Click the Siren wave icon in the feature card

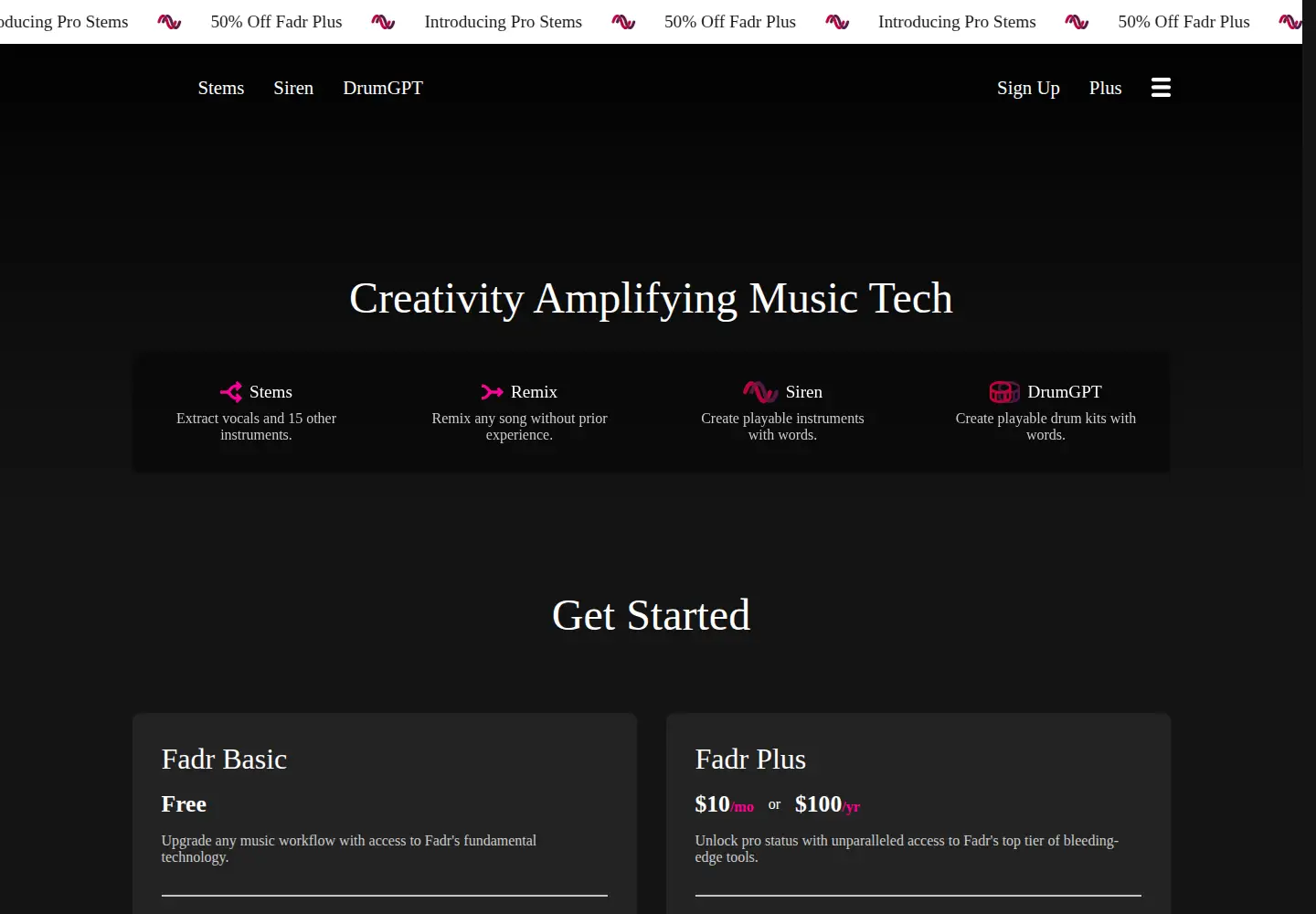click(760, 392)
